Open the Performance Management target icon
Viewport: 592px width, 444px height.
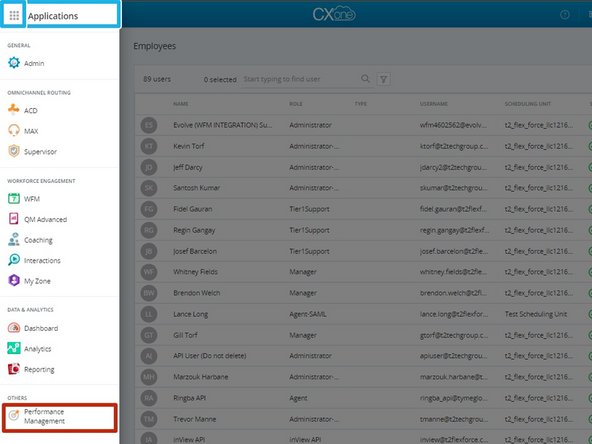[14, 415]
